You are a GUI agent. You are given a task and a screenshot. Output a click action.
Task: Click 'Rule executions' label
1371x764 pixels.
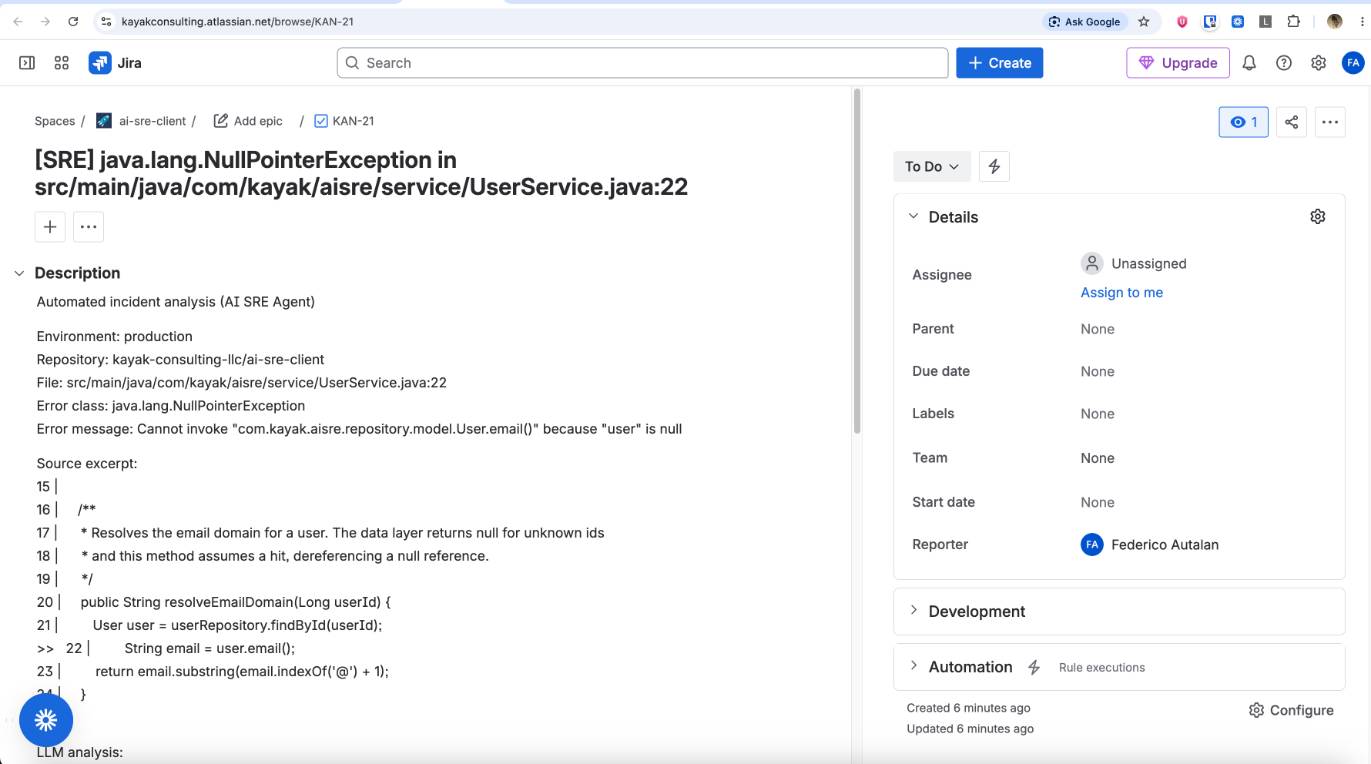click(1102, 667)
